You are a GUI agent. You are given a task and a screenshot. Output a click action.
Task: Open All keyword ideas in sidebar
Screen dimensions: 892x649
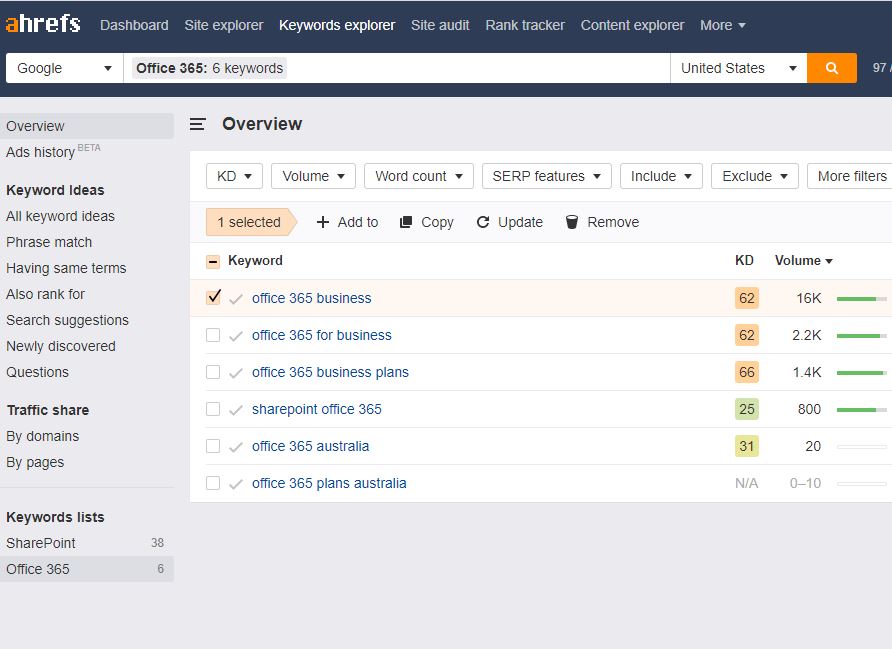click(60, 216)
